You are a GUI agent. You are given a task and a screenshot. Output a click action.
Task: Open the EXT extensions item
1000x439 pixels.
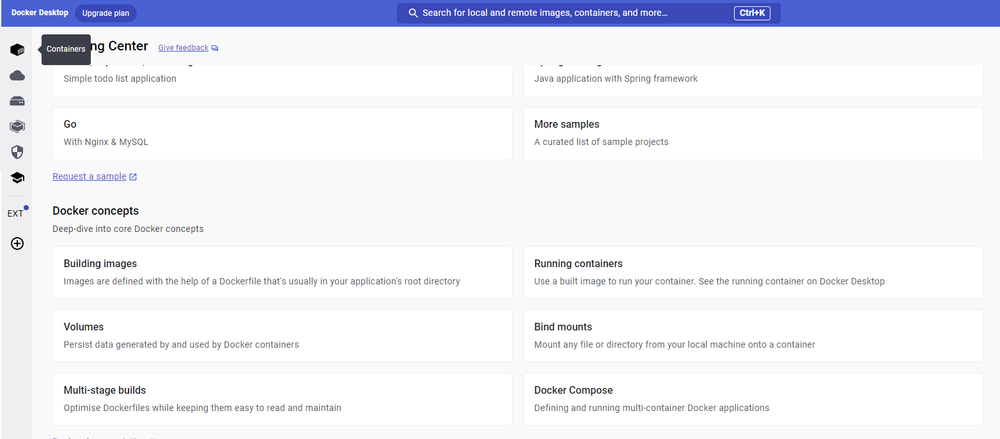pos(17,213)
